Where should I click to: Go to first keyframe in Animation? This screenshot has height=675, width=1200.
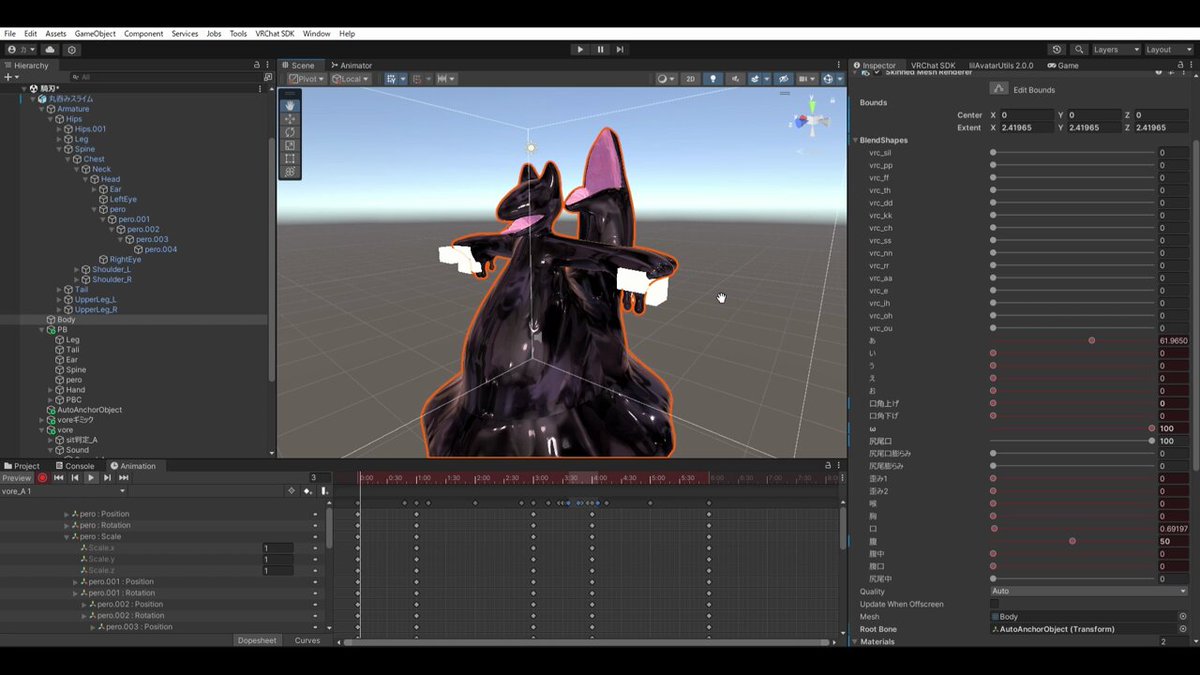click(59, 478)
